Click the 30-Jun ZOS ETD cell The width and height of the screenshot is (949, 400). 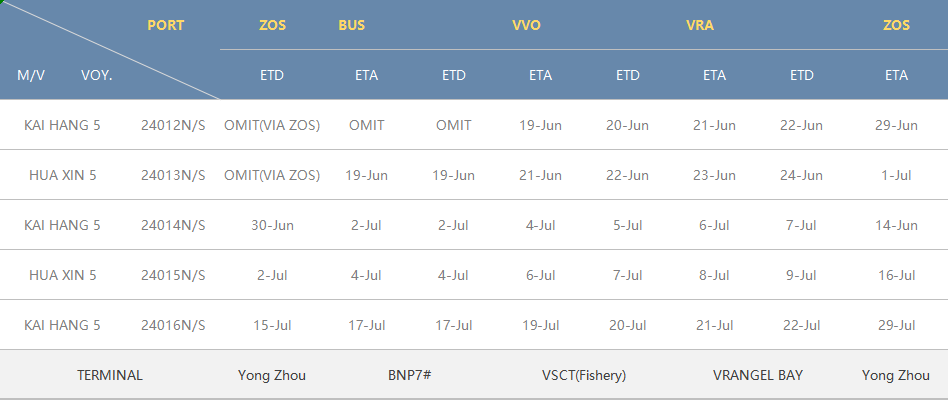272,226
